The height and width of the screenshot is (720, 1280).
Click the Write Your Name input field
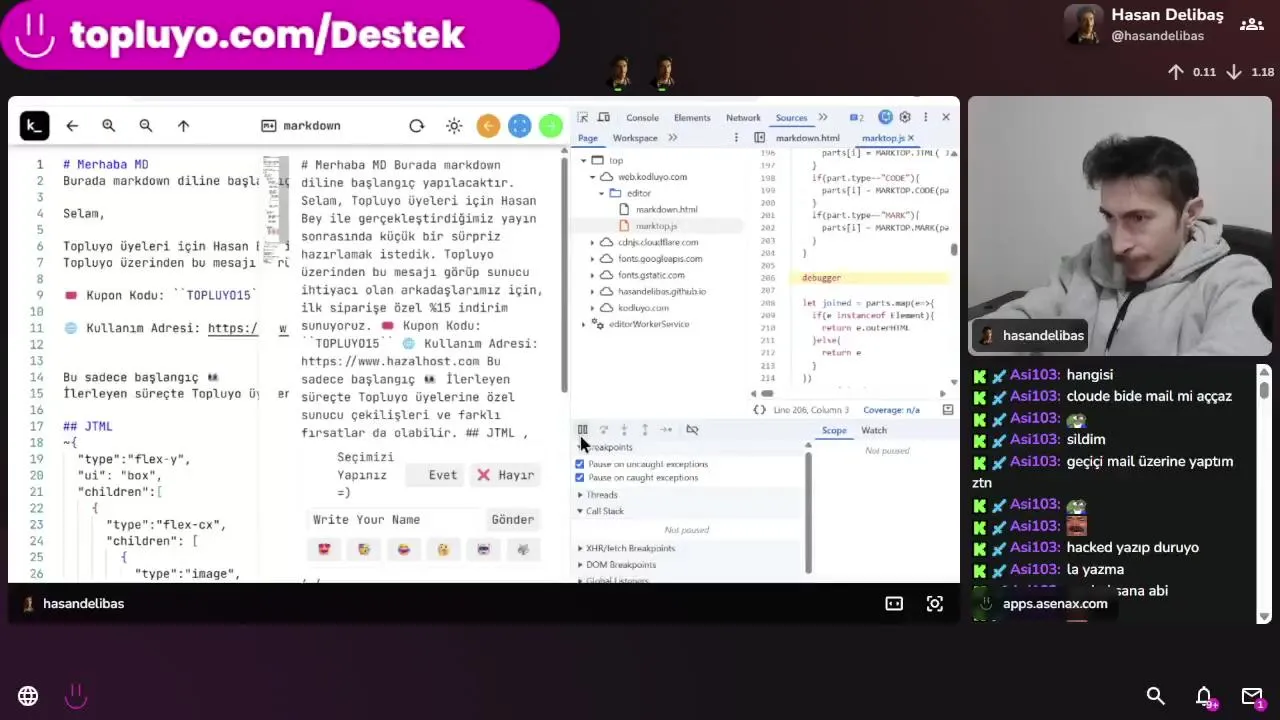pyautogui.click(x=395, y=520)
